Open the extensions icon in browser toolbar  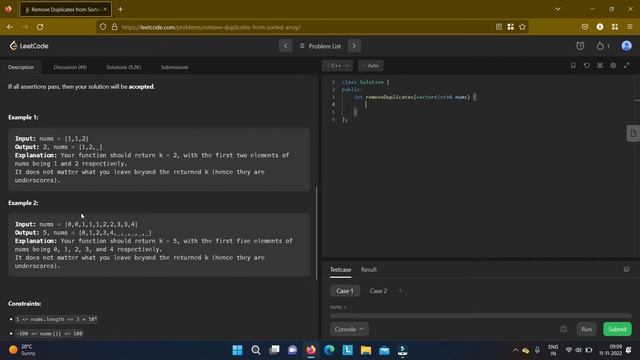point(615,27)
